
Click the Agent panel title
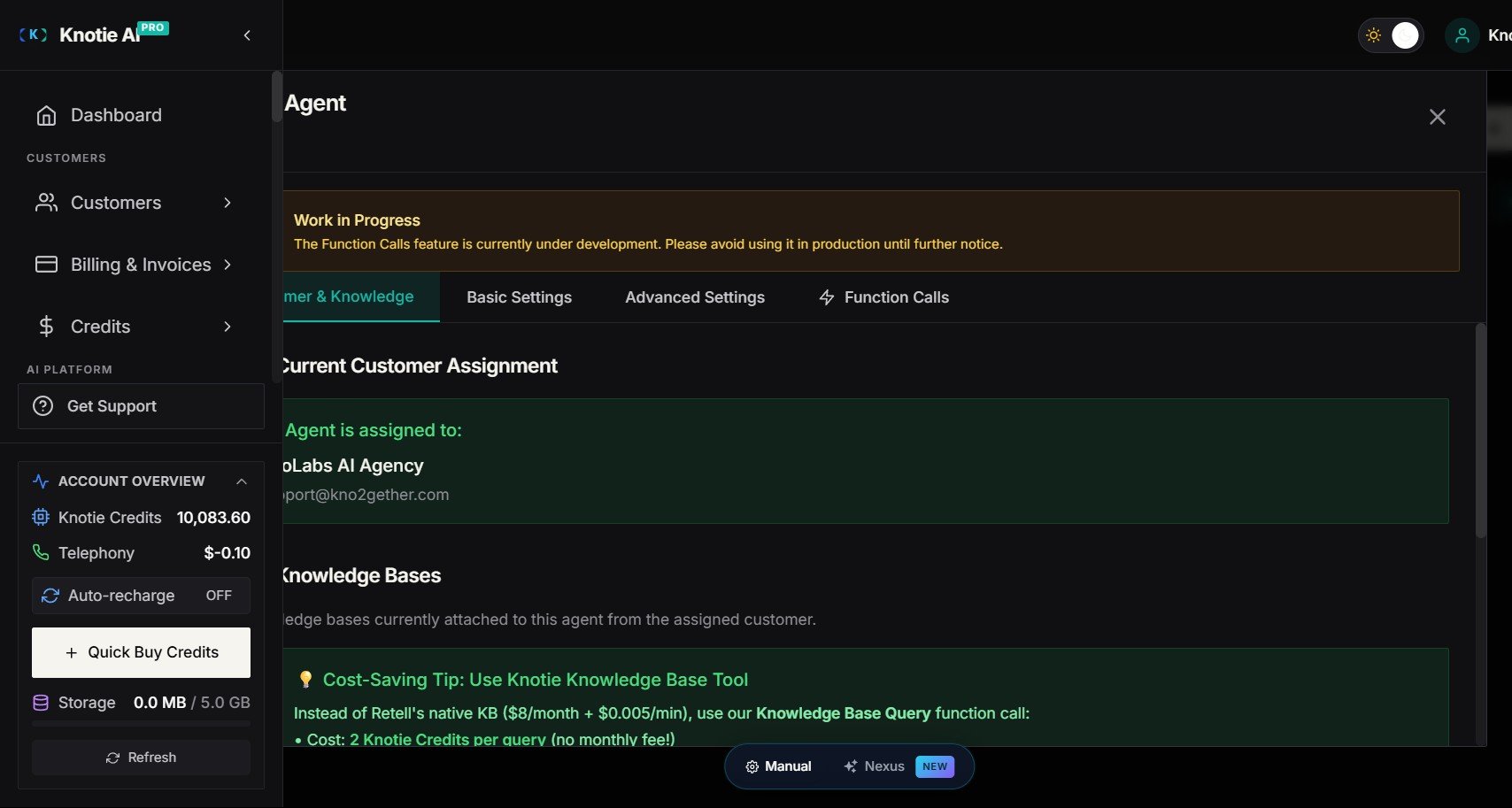coord(315,104)
